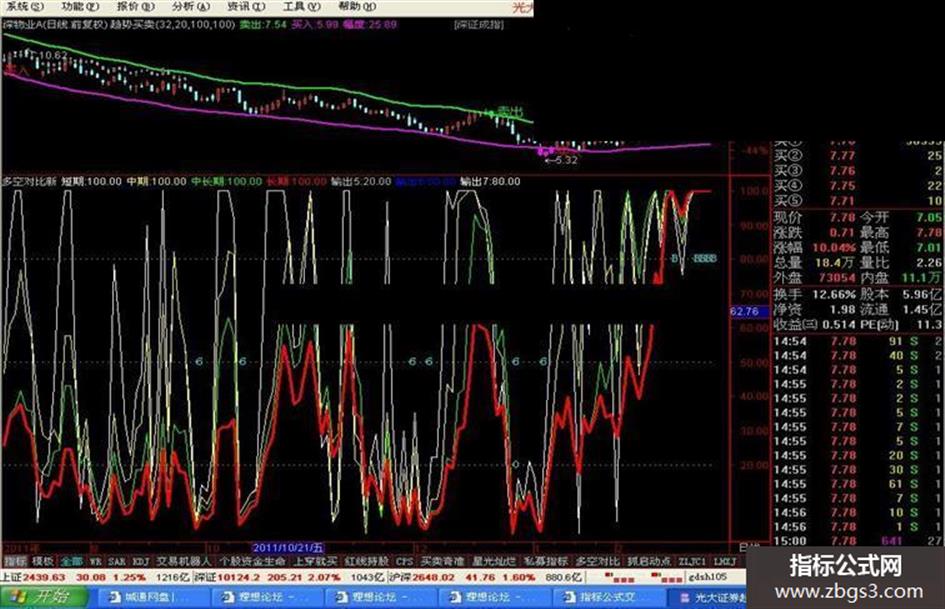The width and height of the screenshot is (945, 609).
Task: Switch indicator to KDJ
Action: 140,561
